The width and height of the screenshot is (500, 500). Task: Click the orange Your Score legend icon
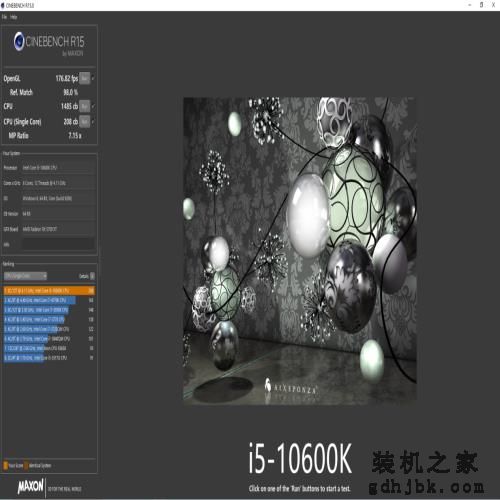coord(6,465)
